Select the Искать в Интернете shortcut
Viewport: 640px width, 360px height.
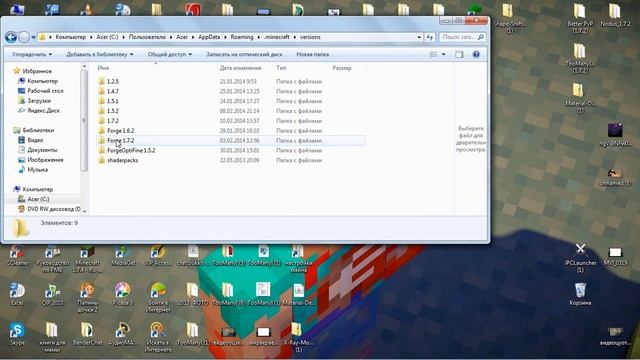pos(158,337)
